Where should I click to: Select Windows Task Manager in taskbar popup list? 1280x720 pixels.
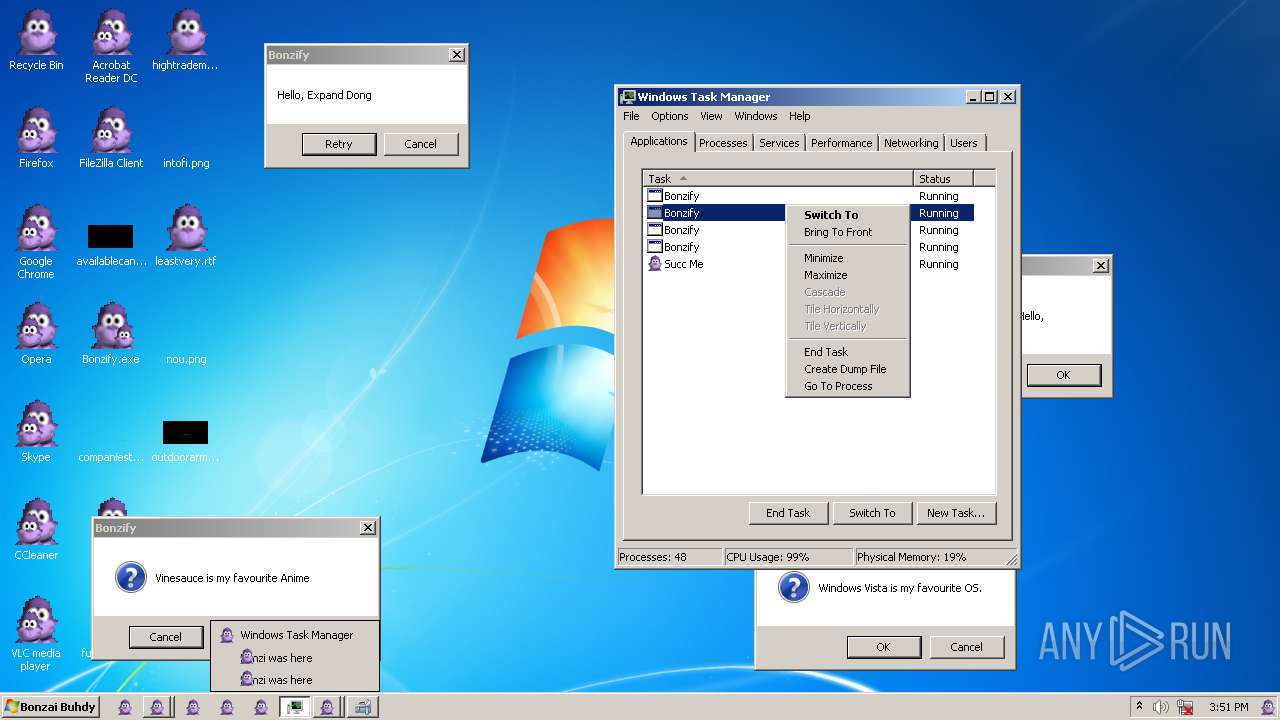(295, 635)
